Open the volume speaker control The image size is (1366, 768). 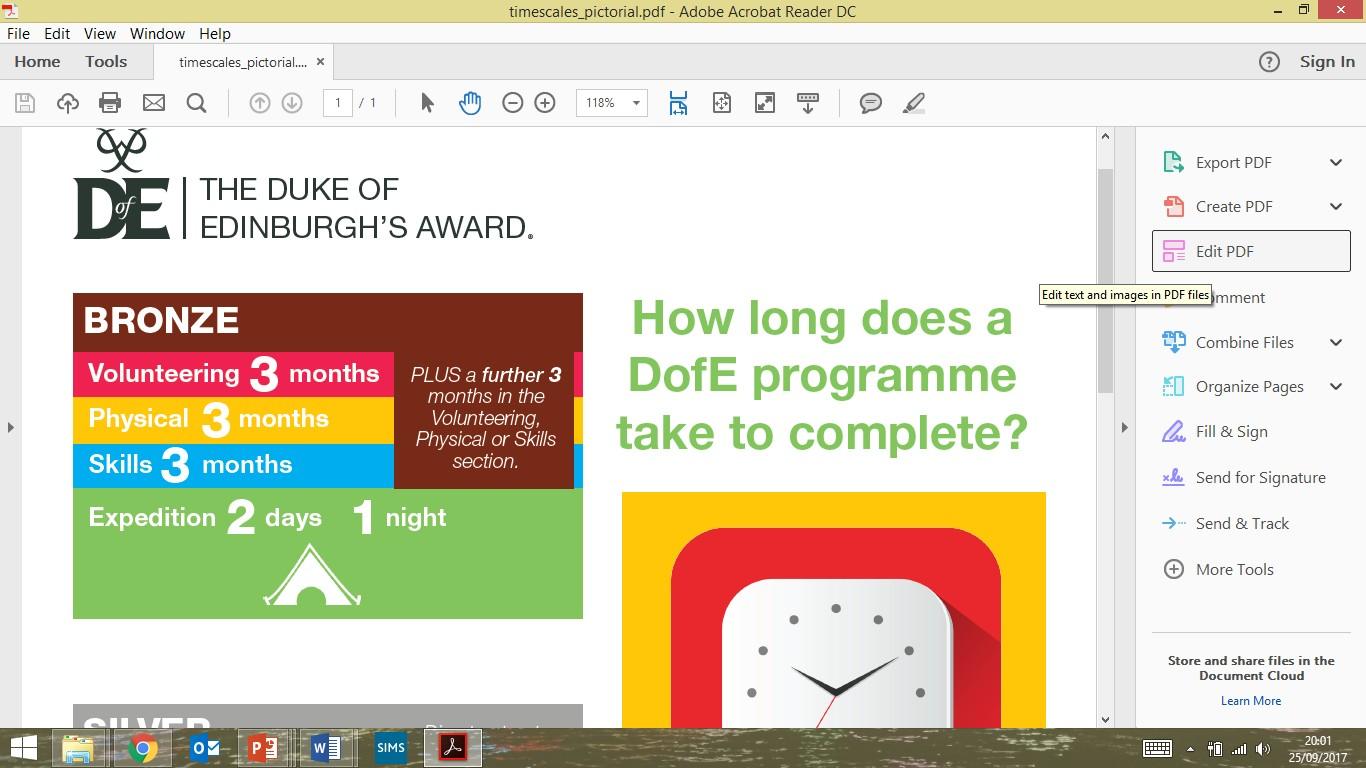1264,749
